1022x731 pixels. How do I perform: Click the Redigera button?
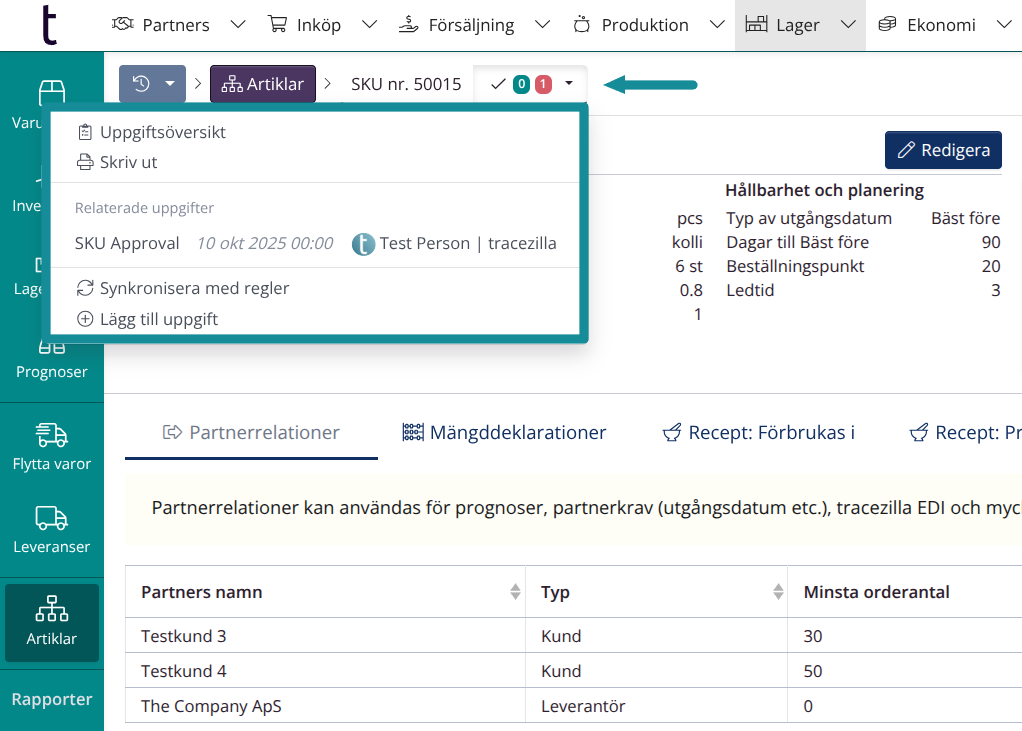point(943,150)
